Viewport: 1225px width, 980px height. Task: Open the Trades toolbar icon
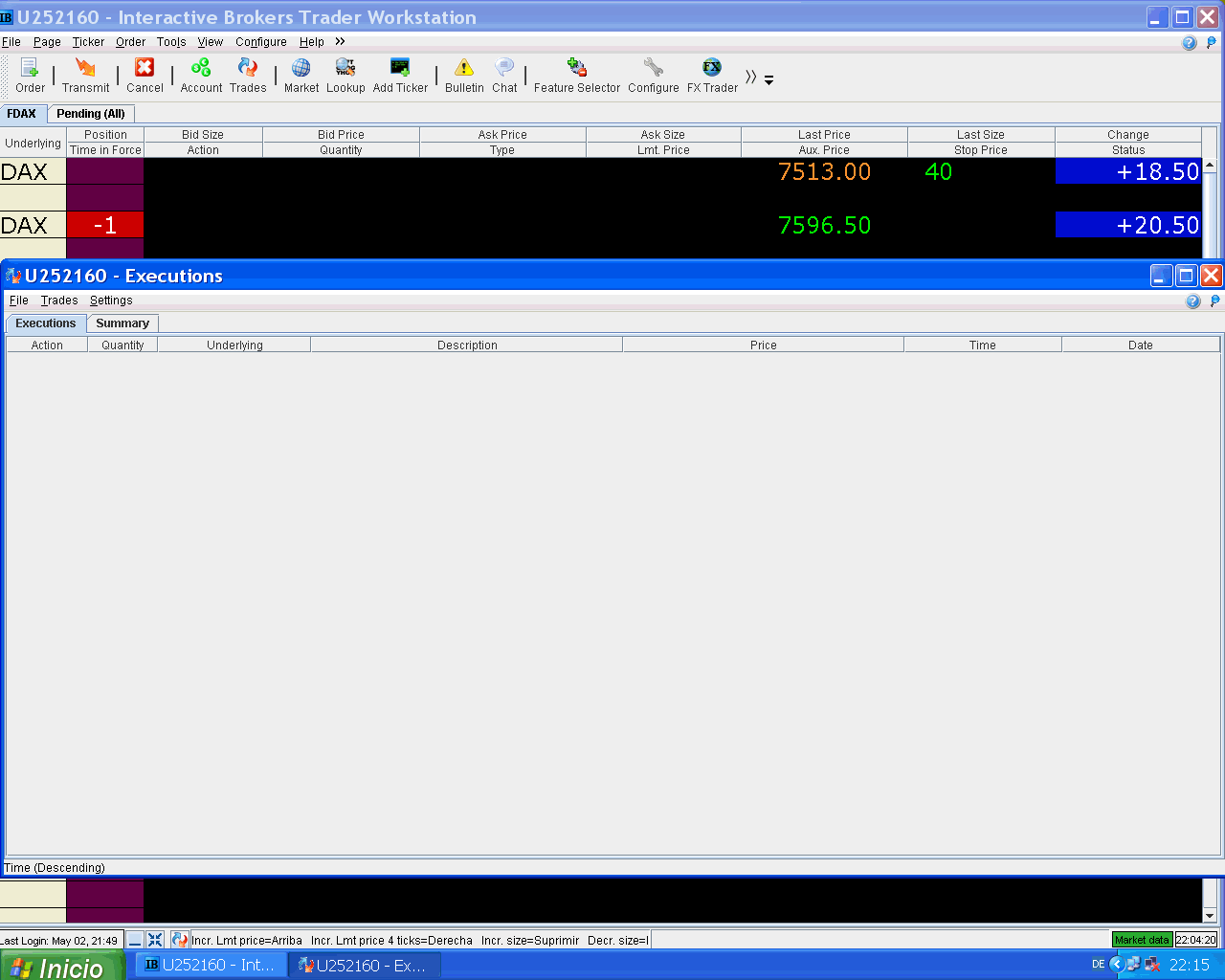pyautogui.click(x=248, y=67)
